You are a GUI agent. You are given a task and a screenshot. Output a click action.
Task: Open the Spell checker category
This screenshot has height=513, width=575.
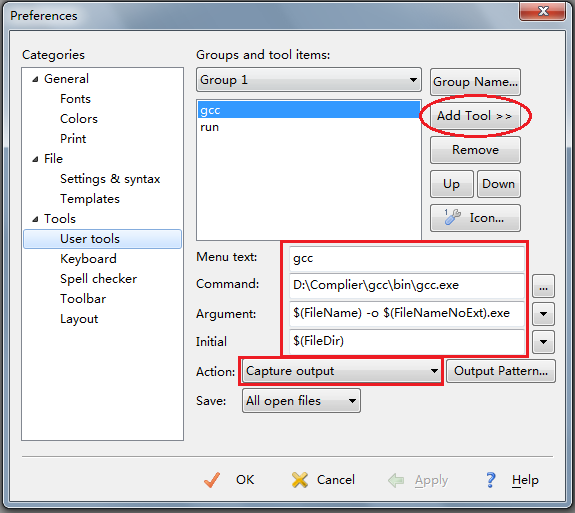(x=98, y=279)
